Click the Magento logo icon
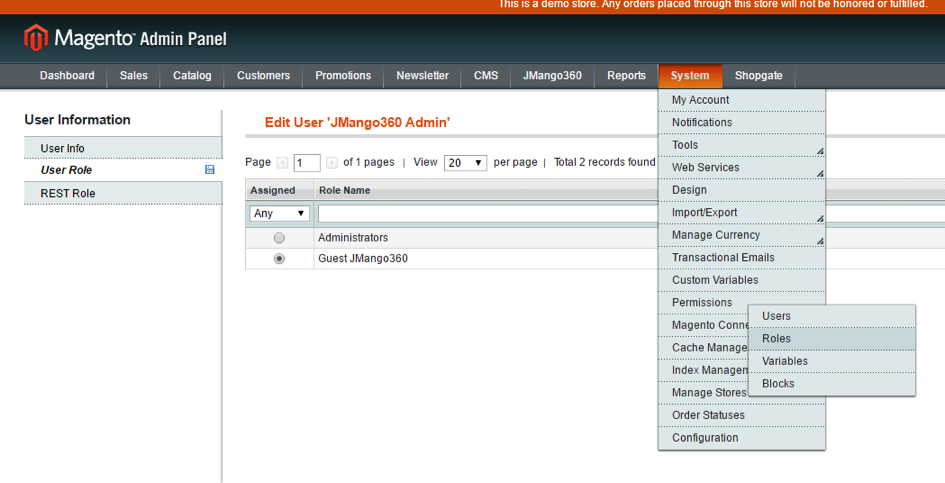The width and height of the screenshot is (945, 483). [x=36, y=37]
